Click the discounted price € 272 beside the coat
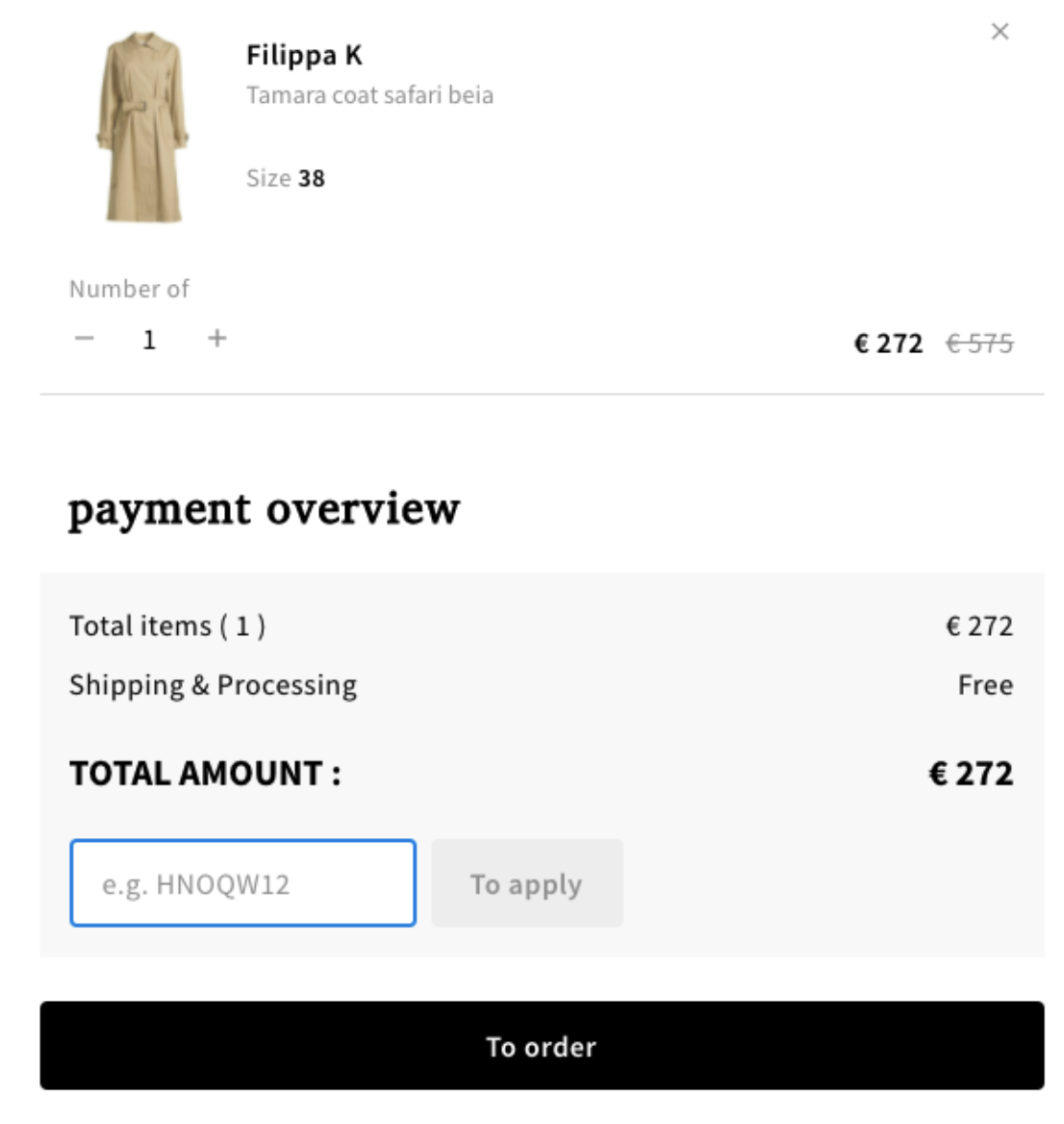Viewport: 1064px width, 1124px height. (888, 344)
